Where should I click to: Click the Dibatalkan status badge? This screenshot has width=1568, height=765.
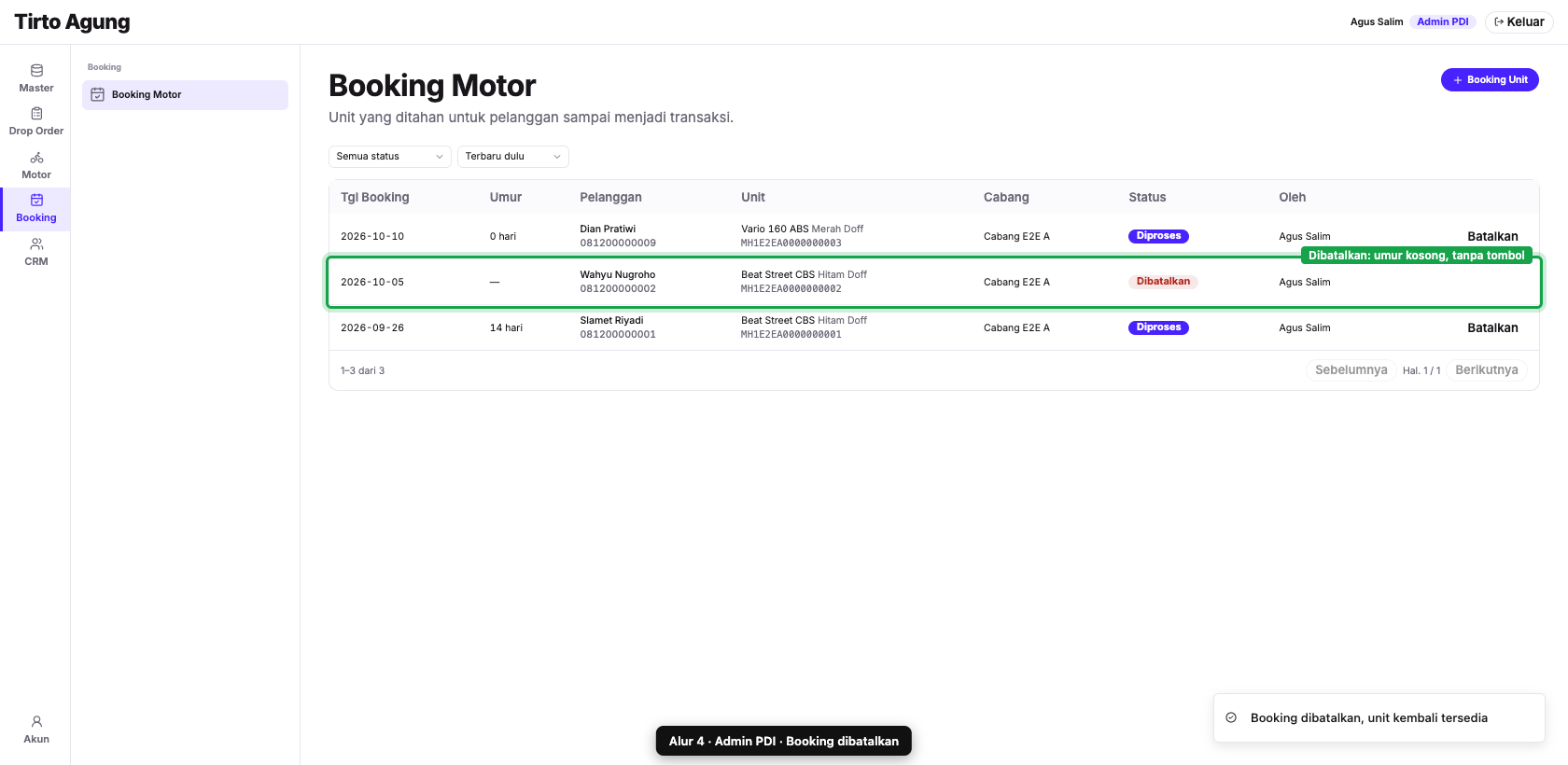pos(1163,282)
